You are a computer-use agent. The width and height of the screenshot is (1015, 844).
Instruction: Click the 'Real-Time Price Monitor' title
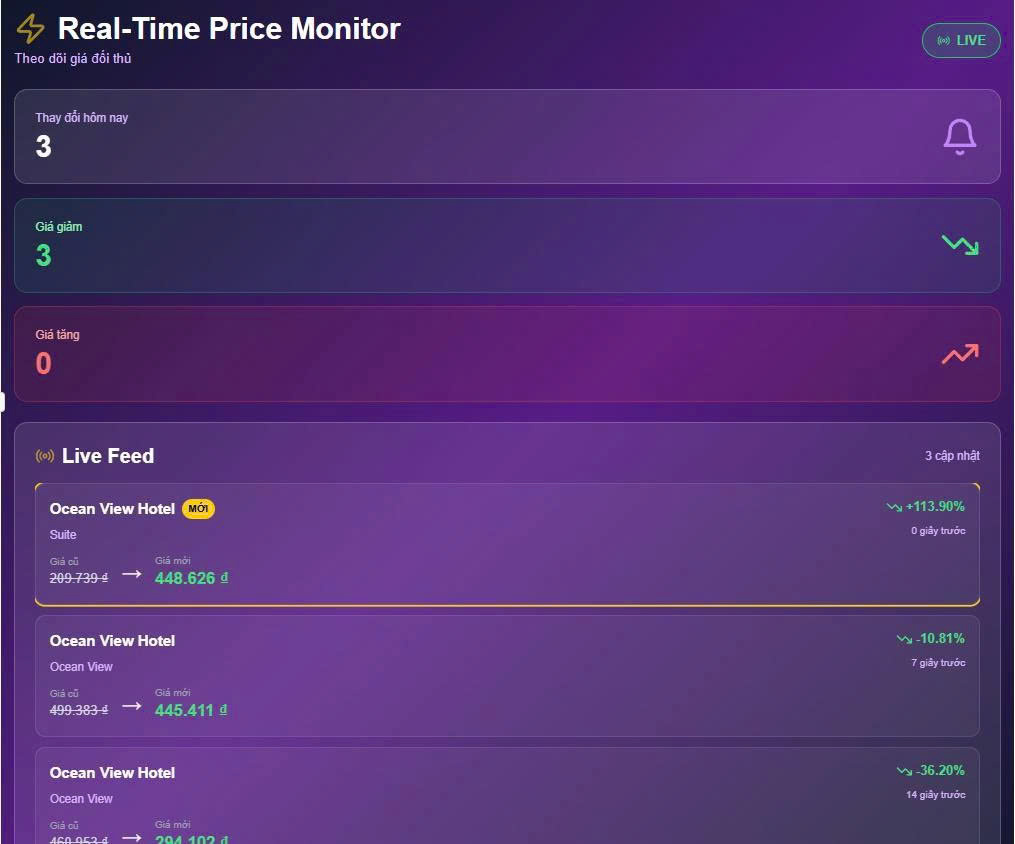[x=229, y=29]
